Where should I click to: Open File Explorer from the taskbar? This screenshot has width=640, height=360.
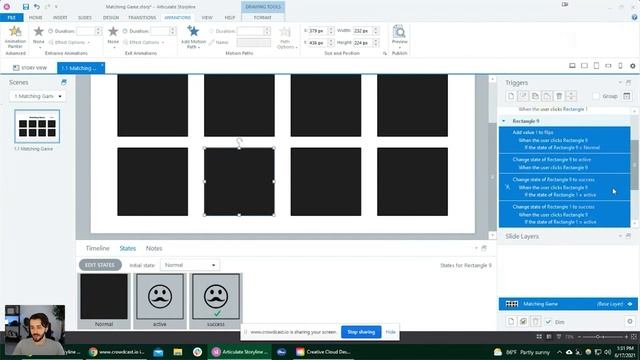(x=178, y=352)
